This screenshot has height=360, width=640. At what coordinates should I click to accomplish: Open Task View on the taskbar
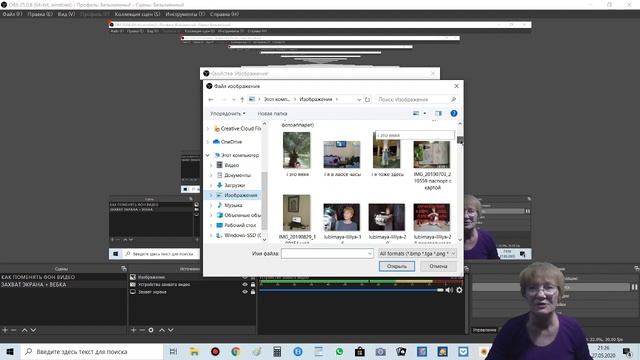[x=173, y=351]
